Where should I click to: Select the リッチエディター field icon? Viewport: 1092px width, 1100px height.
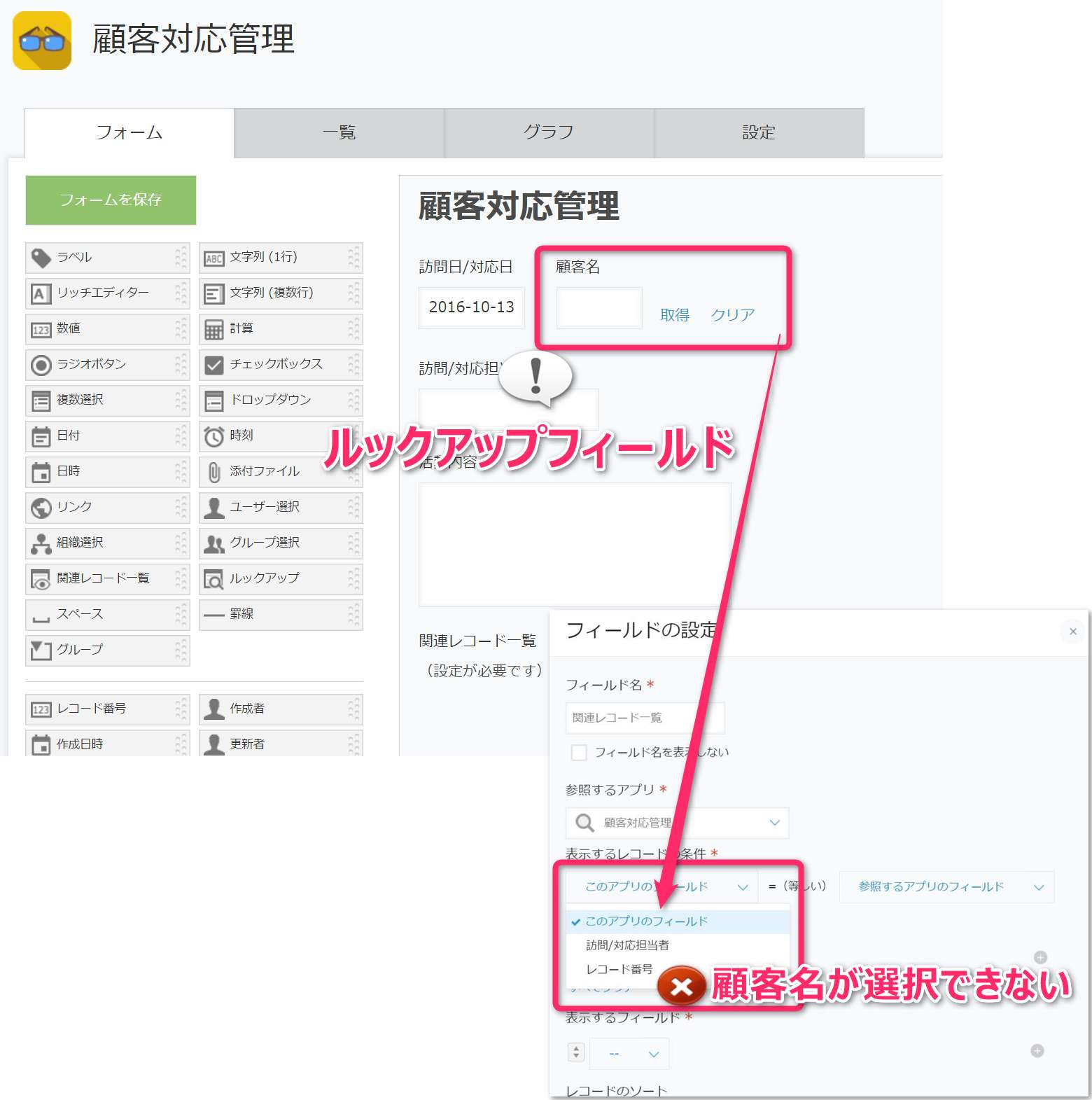[41, 293]
